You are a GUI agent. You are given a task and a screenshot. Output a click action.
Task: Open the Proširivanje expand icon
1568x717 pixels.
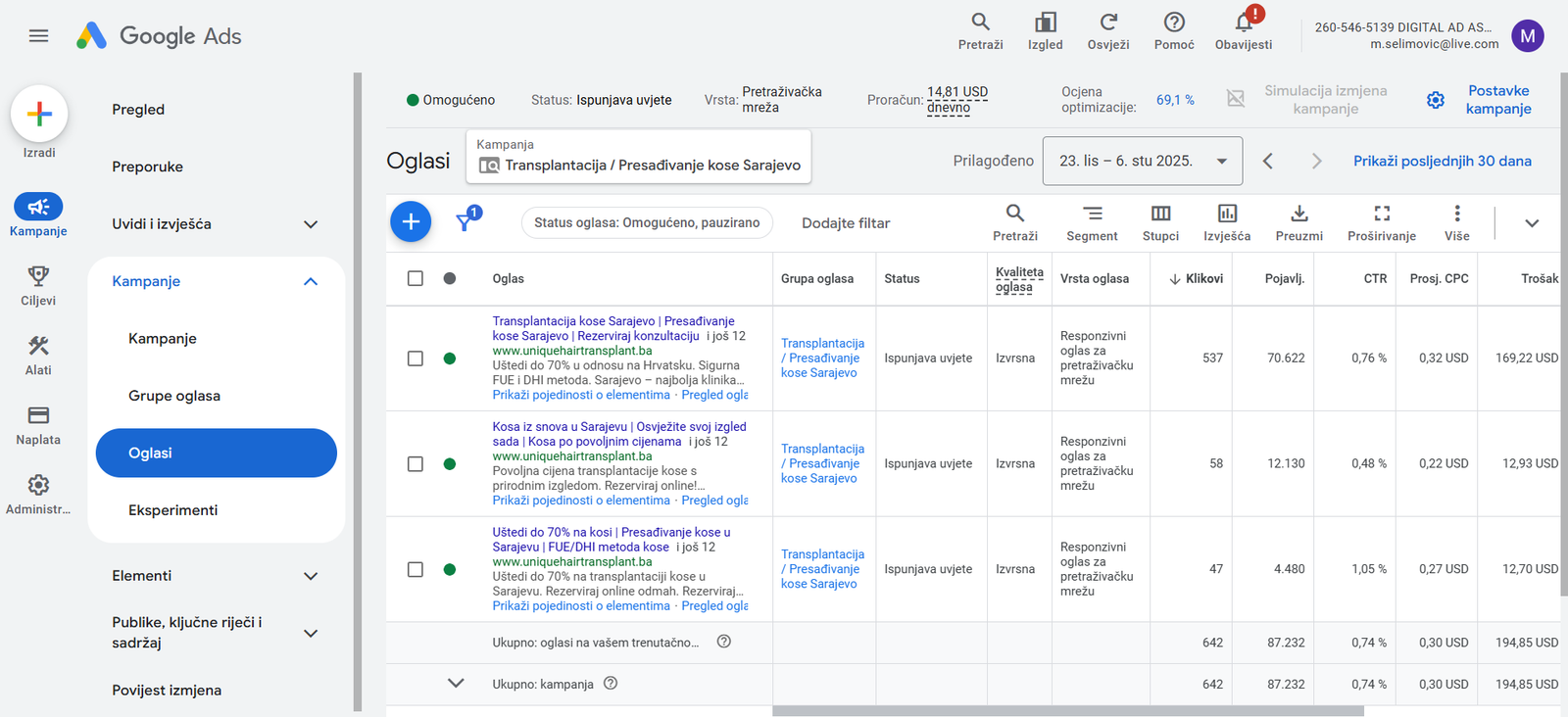tap(1382, 214)
